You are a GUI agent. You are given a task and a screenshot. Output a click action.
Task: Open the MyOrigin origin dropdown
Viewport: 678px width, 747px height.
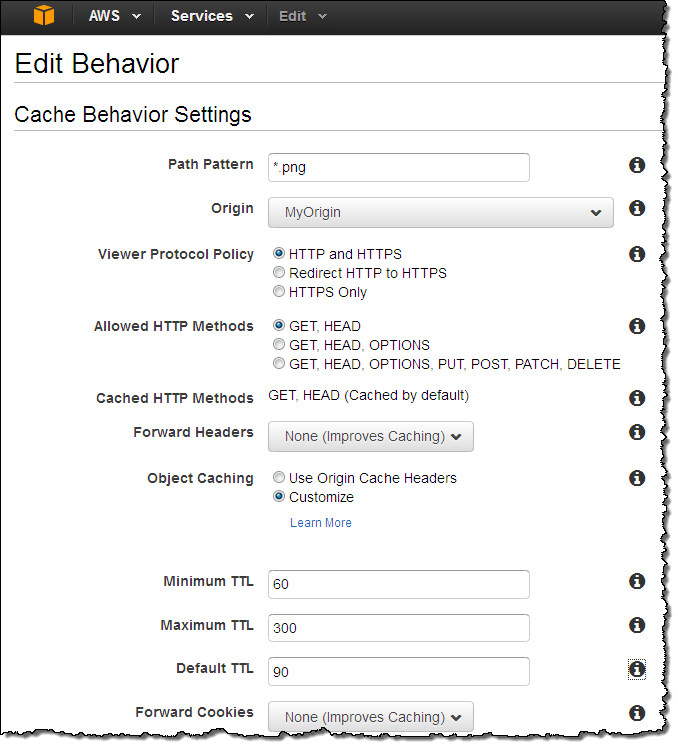(x=440, y=212)
